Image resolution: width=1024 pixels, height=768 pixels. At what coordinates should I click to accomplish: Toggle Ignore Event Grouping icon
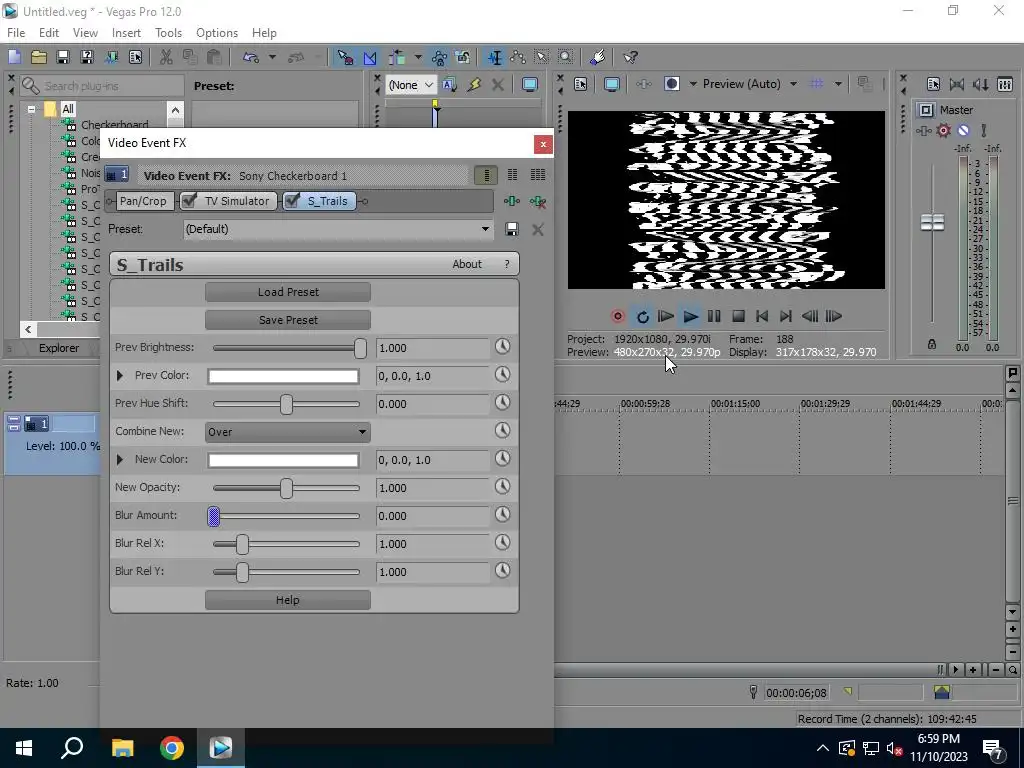pyautogui.click(x=463, y=57)
